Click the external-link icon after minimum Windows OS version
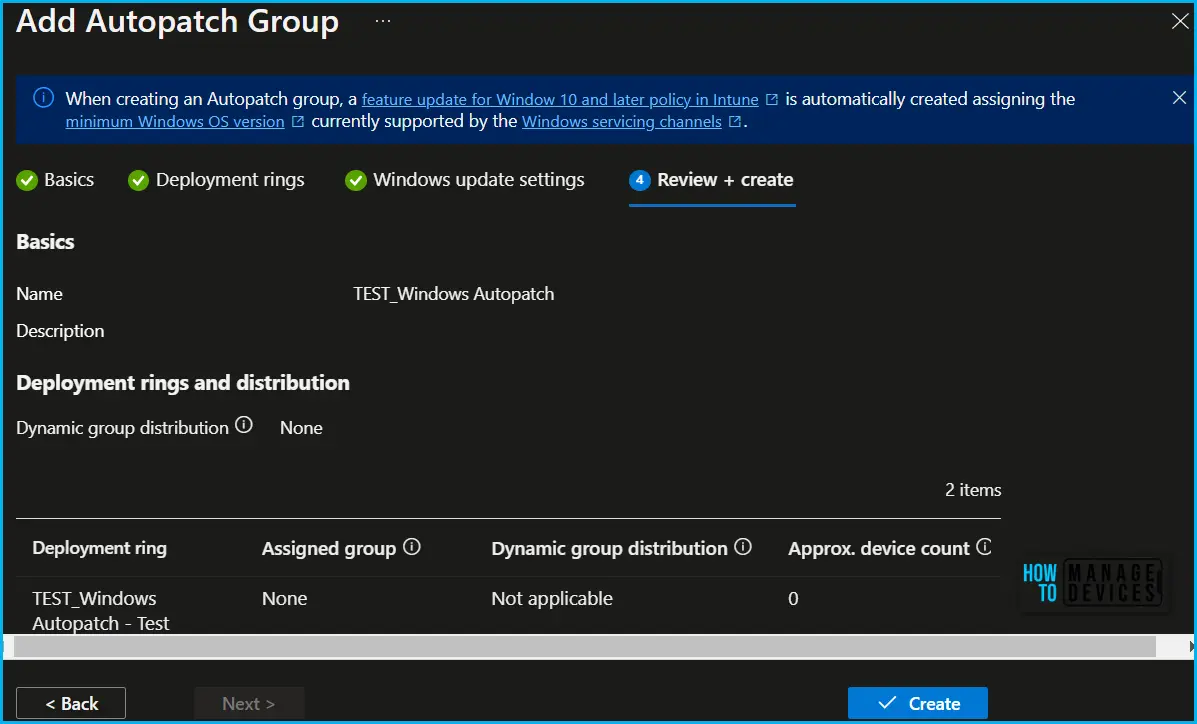Viewport: 1197px width, 724px height. [298, 122]
